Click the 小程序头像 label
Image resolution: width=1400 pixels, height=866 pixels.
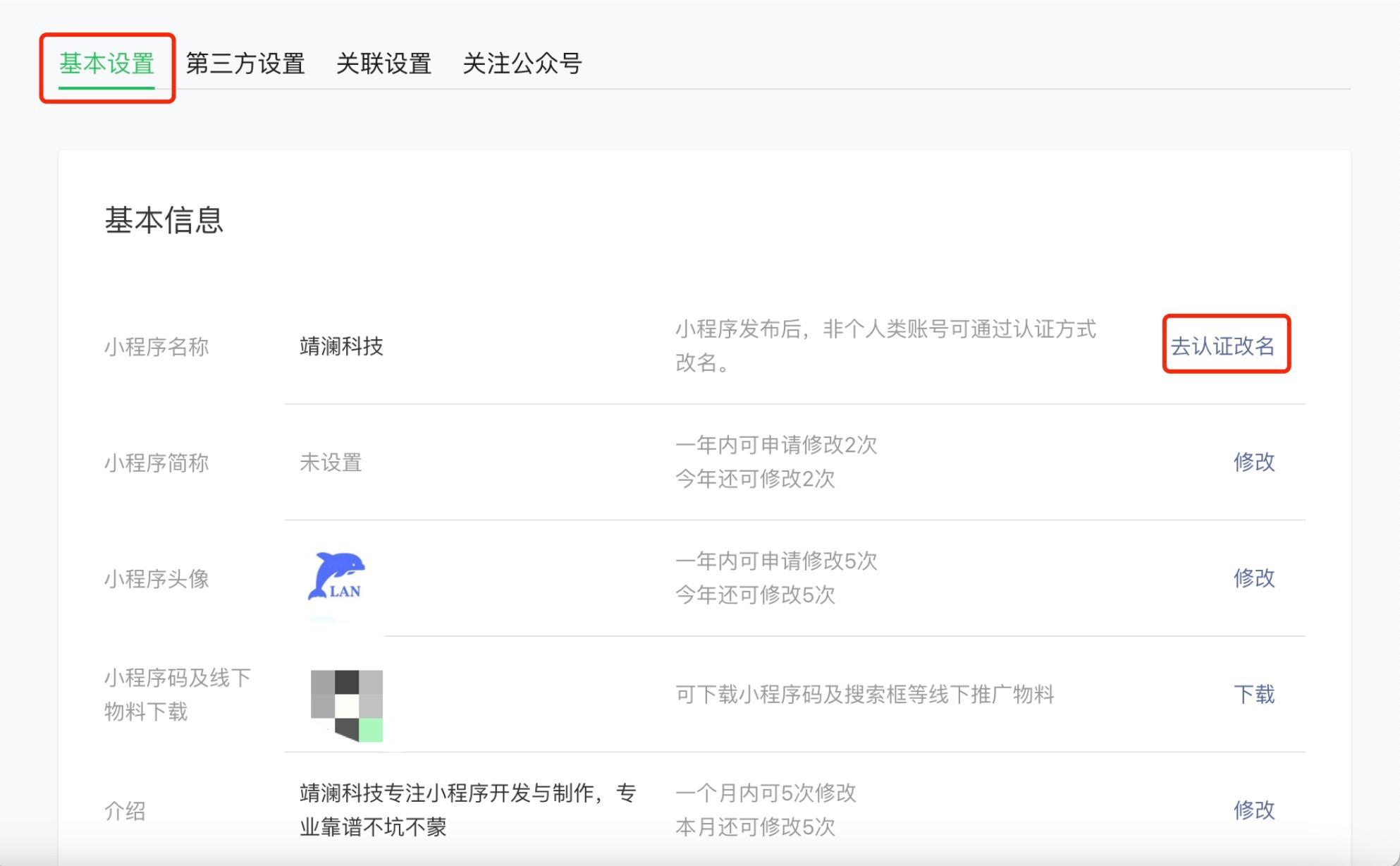(x=156, y=579)
